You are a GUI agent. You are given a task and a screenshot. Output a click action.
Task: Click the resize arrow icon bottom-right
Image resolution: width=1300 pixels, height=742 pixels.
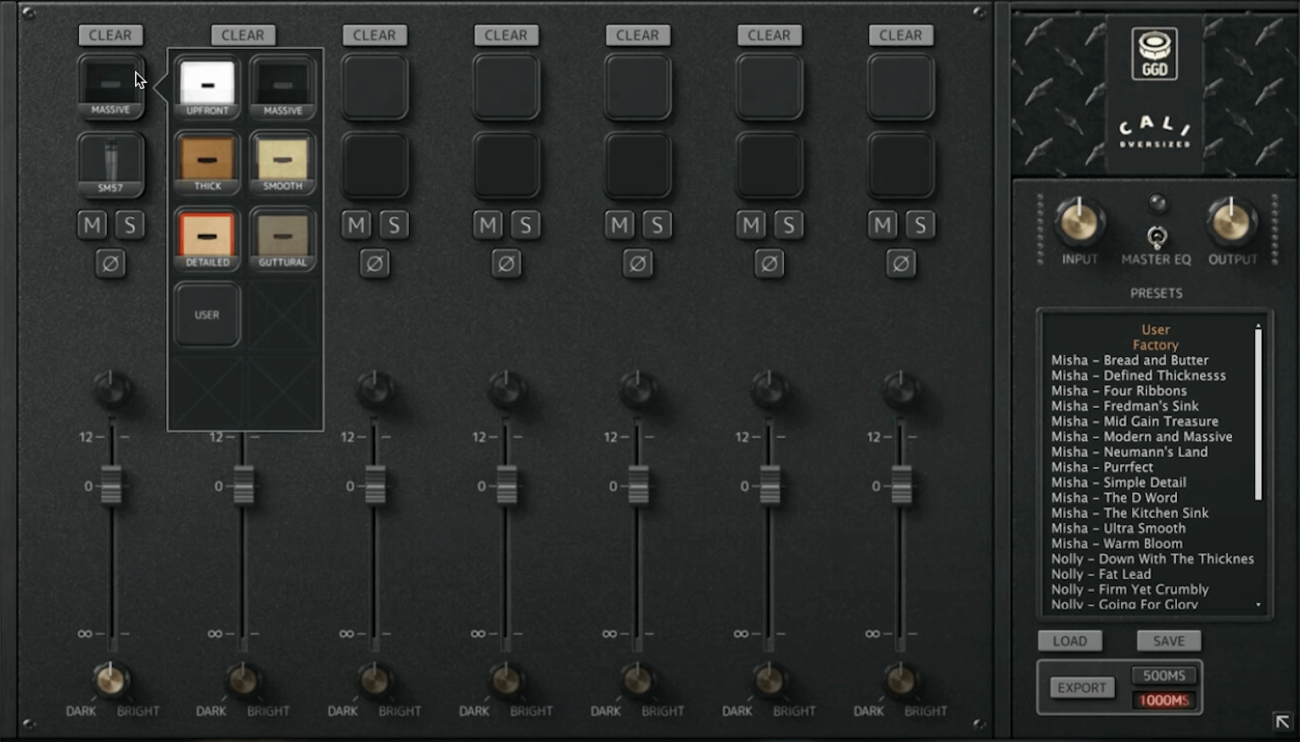point(1282,721)
